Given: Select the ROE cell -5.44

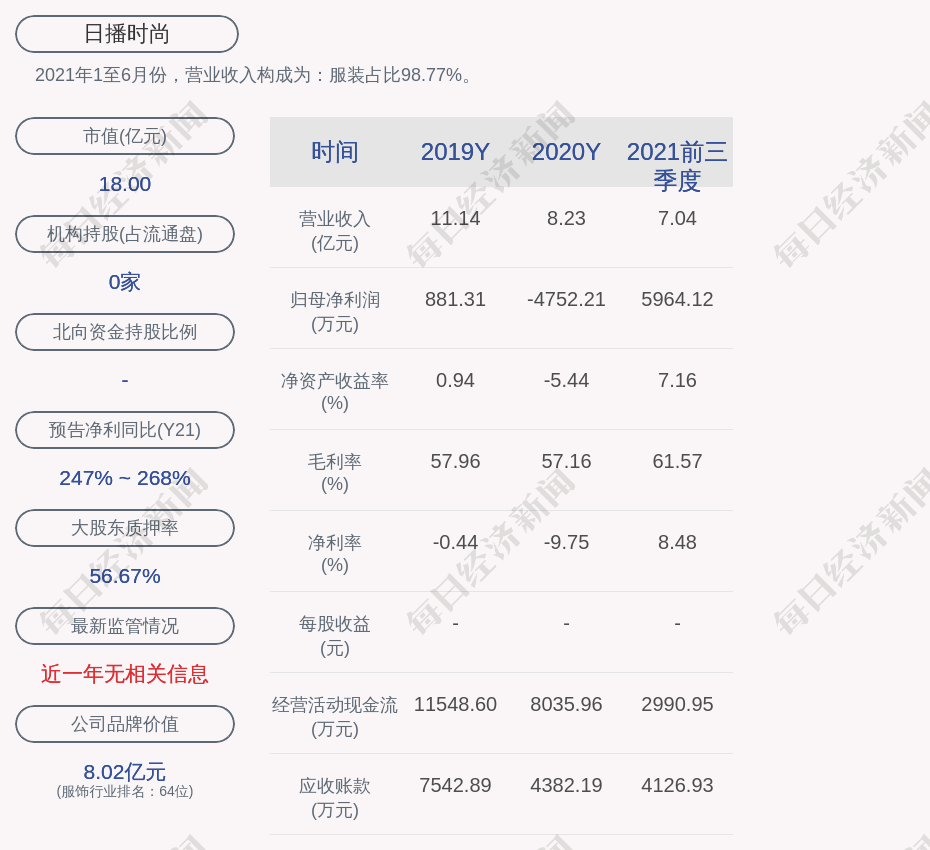Looking at the screenshot, I should 566,380.
